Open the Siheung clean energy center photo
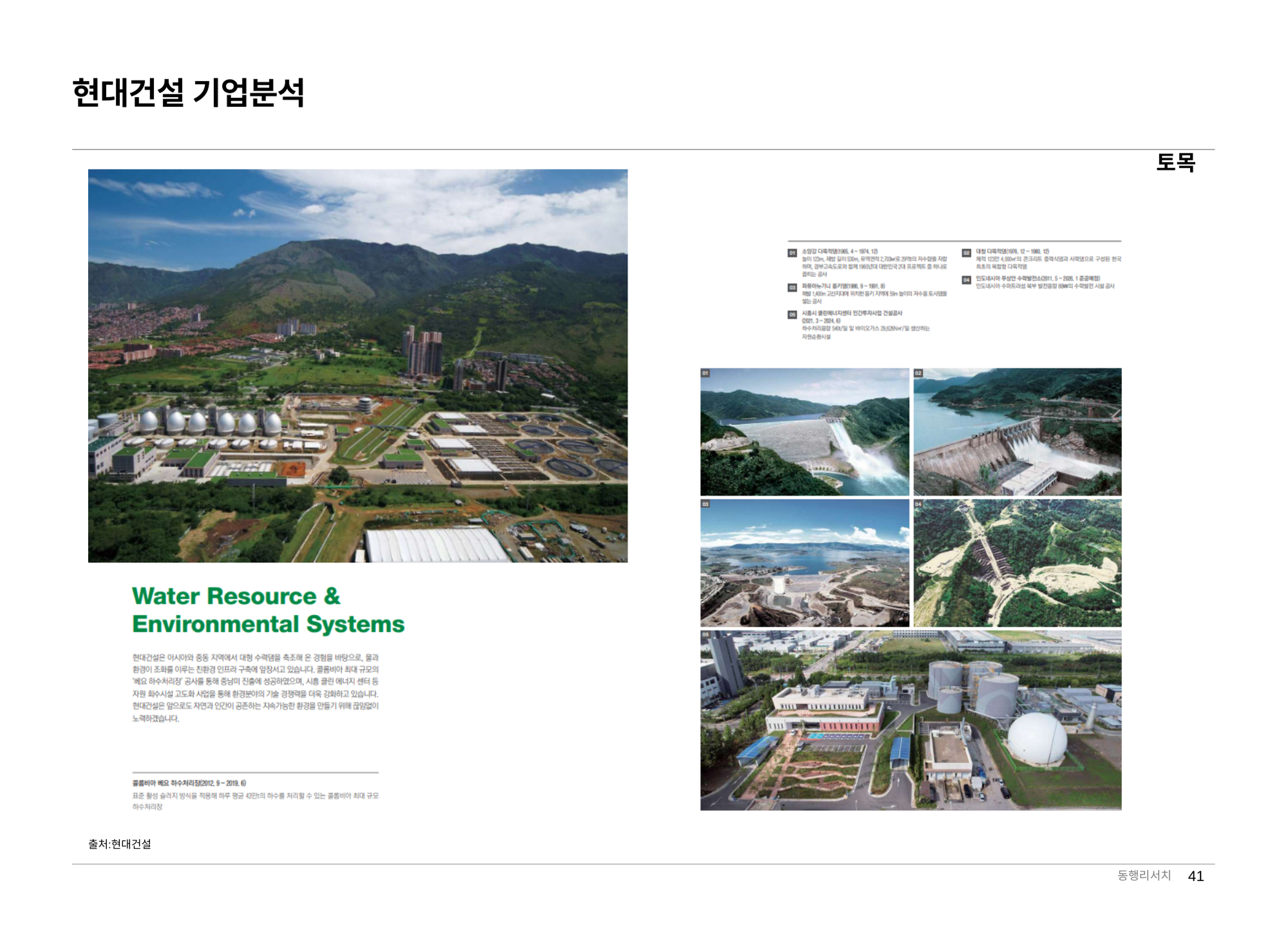1288x926 pixels. pyautogui.click(x=911, y=720)
